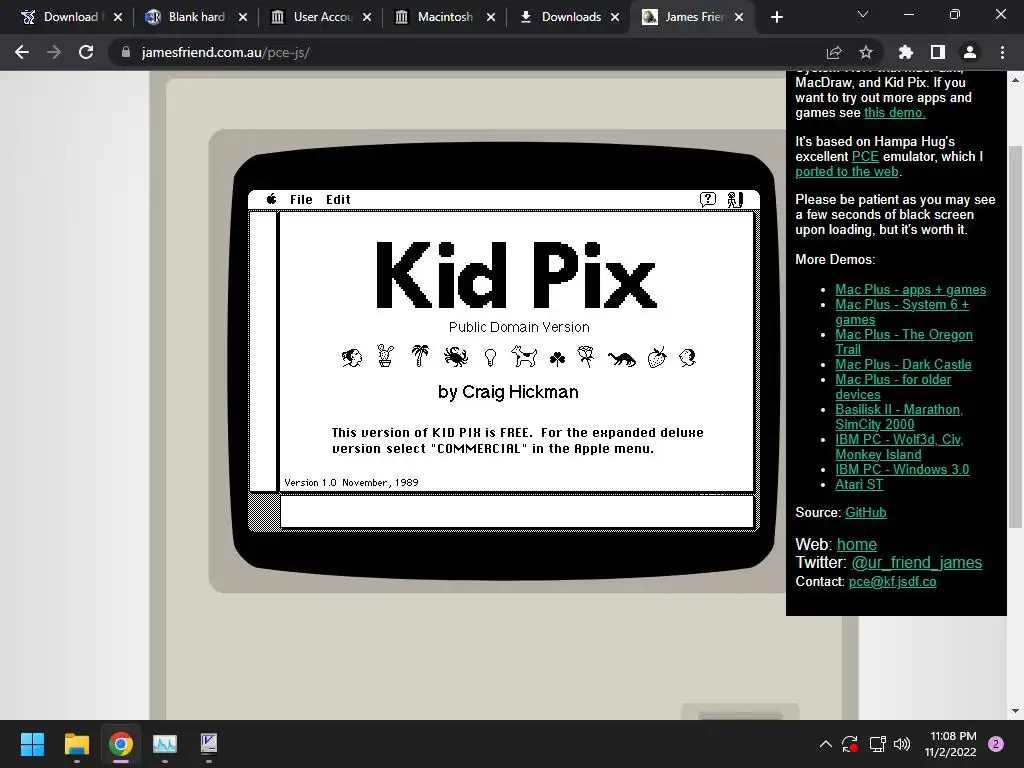Open IBM PC - Windows 3.0 demo
The width and height of the screenshot is (1024, 768).
tap(902, 469)
